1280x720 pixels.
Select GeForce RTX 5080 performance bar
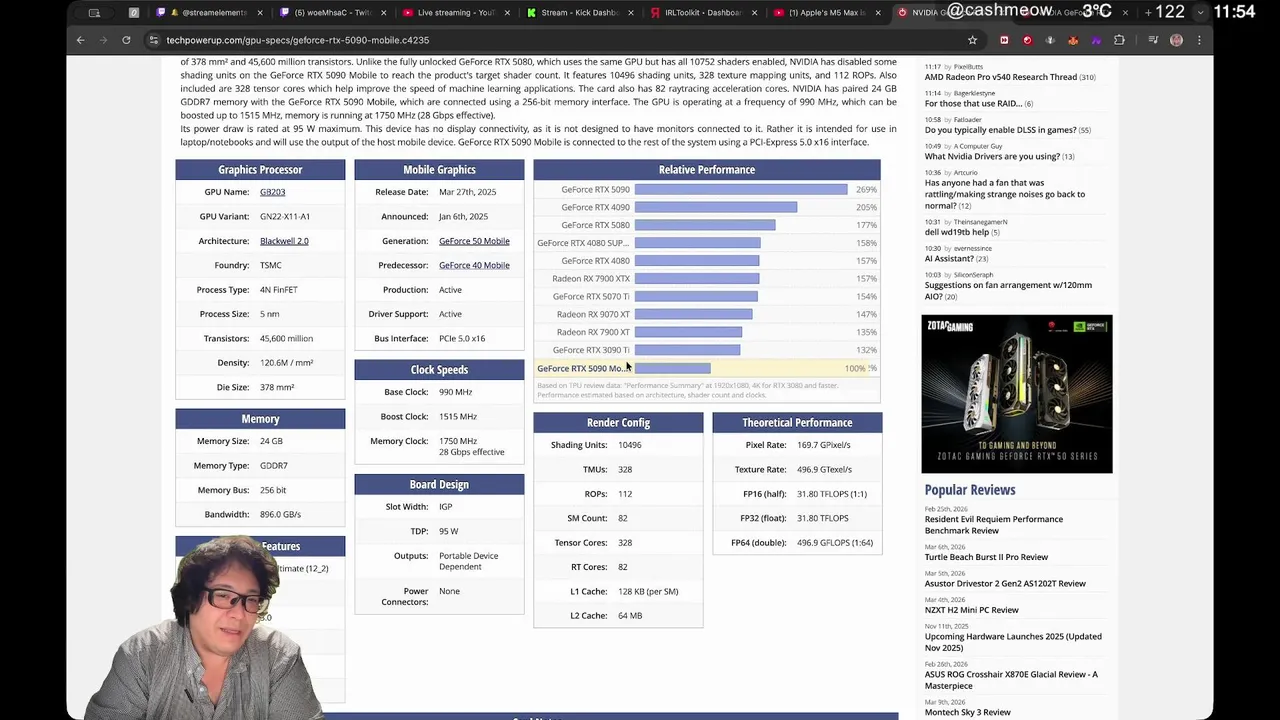(705, 225)
